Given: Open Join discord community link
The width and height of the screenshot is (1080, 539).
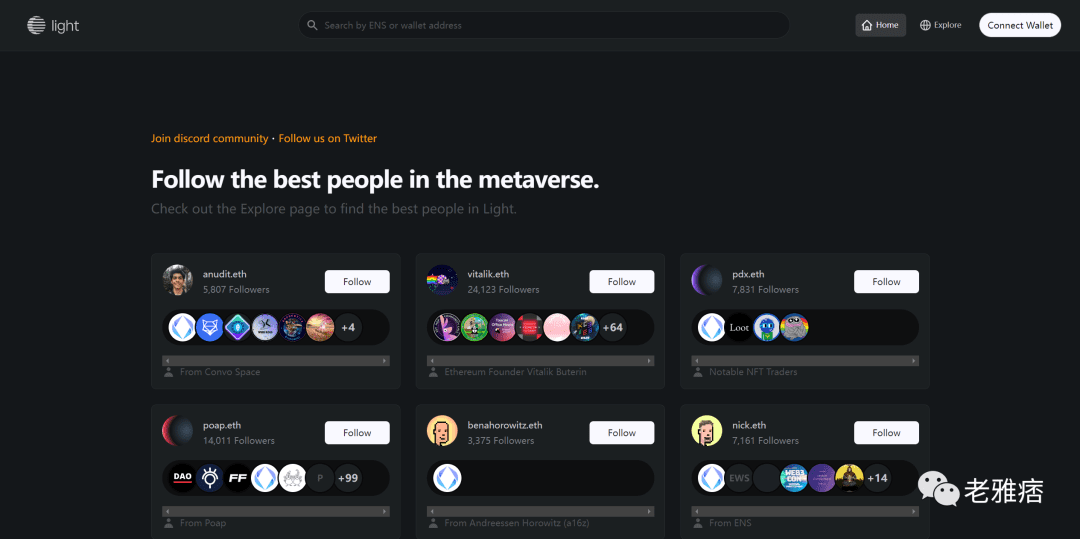Looking at the screenshot, I should 210,138.
